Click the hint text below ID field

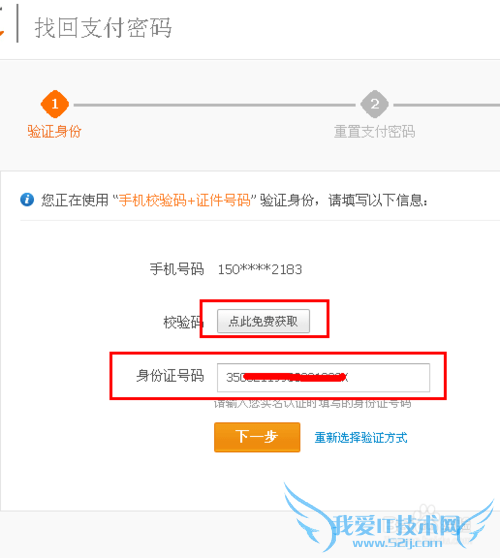[312, 404]
